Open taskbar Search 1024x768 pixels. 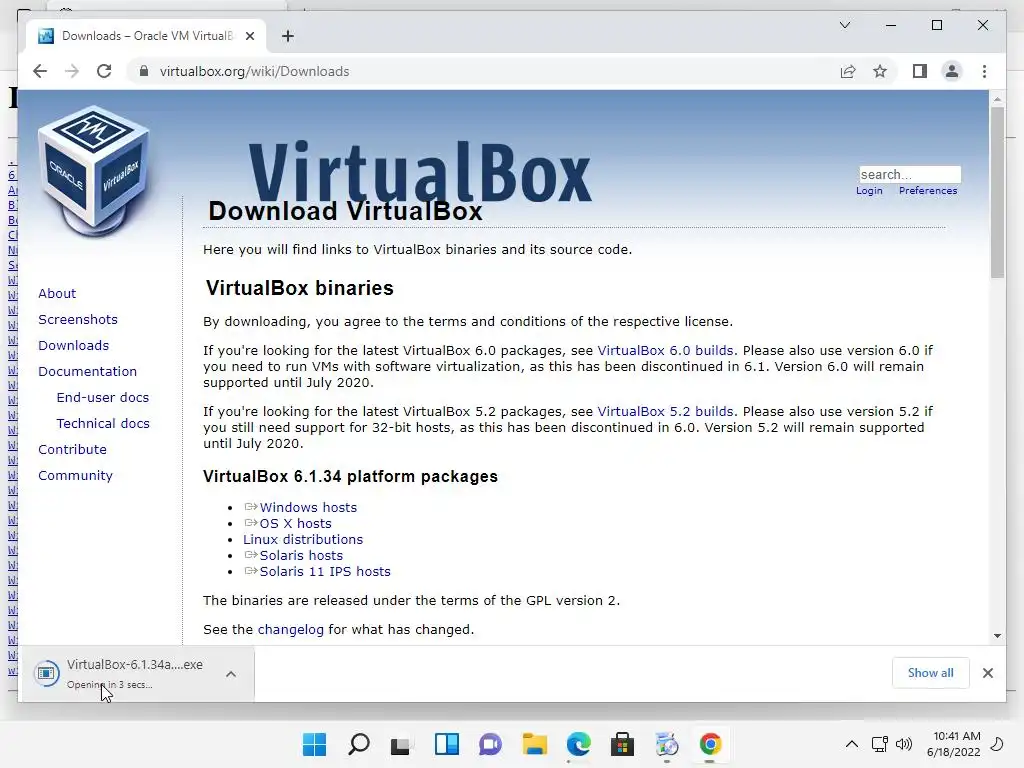click(359, 744)
